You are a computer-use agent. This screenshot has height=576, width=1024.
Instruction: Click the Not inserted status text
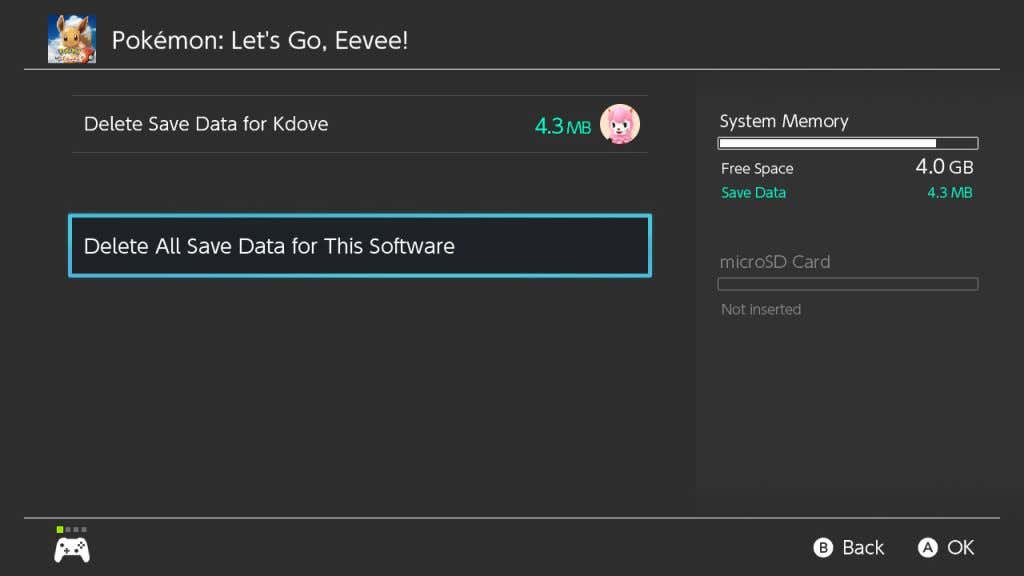point(761,310)
